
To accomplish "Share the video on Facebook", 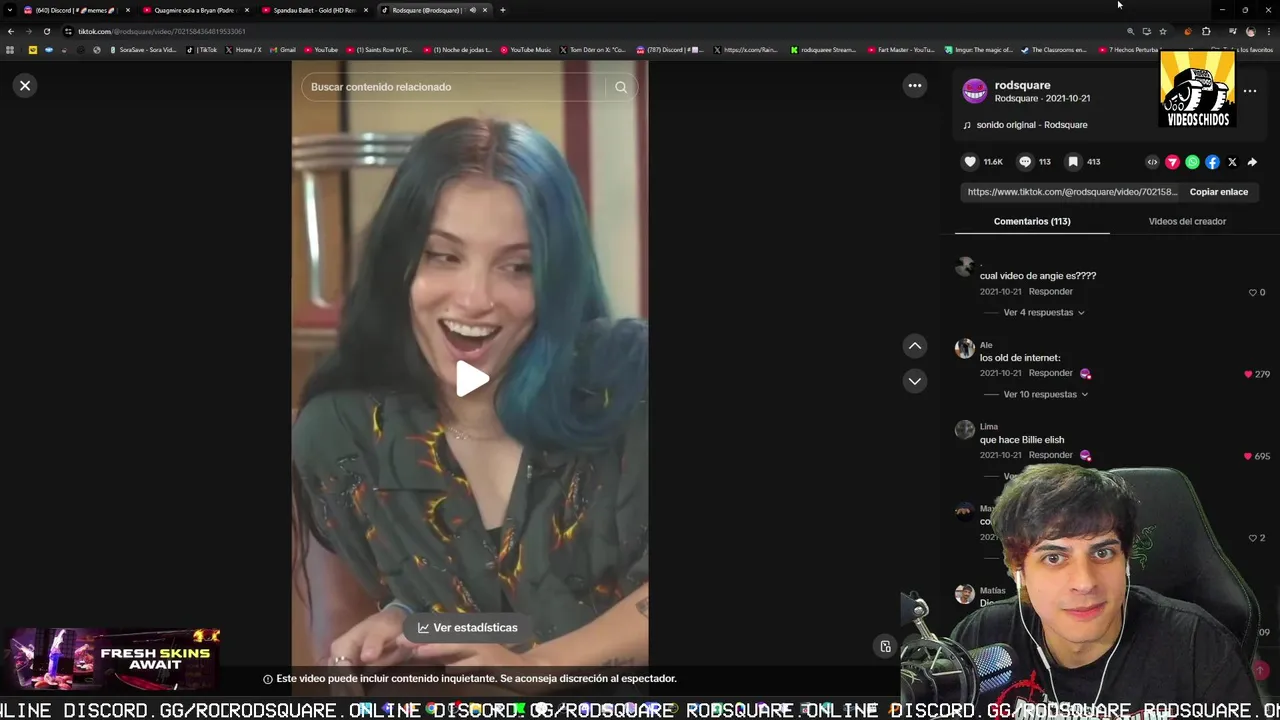I will pyautogui.click(x=1212, y=162).
